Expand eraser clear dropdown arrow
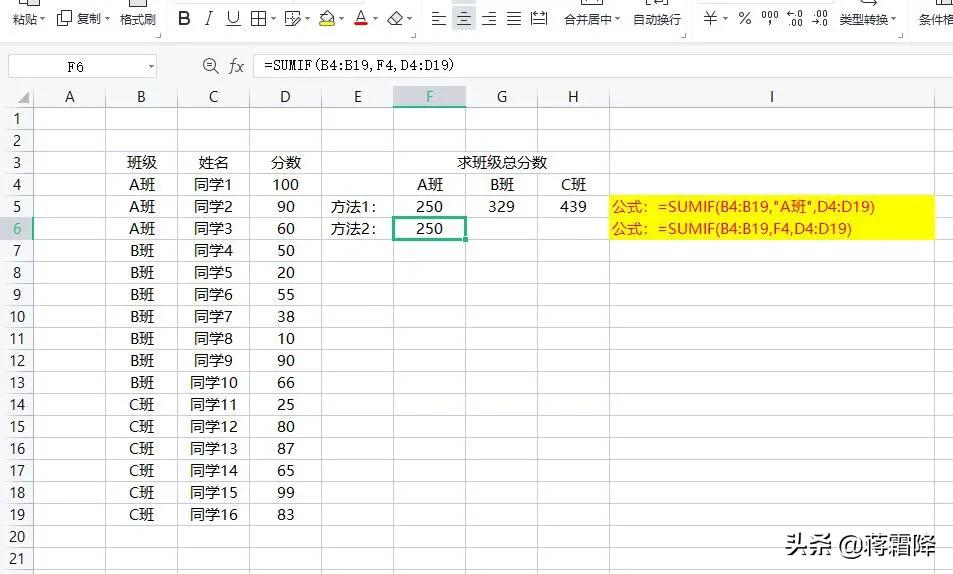The width and height of the screenshot is (953, 574). pos(410,19)
